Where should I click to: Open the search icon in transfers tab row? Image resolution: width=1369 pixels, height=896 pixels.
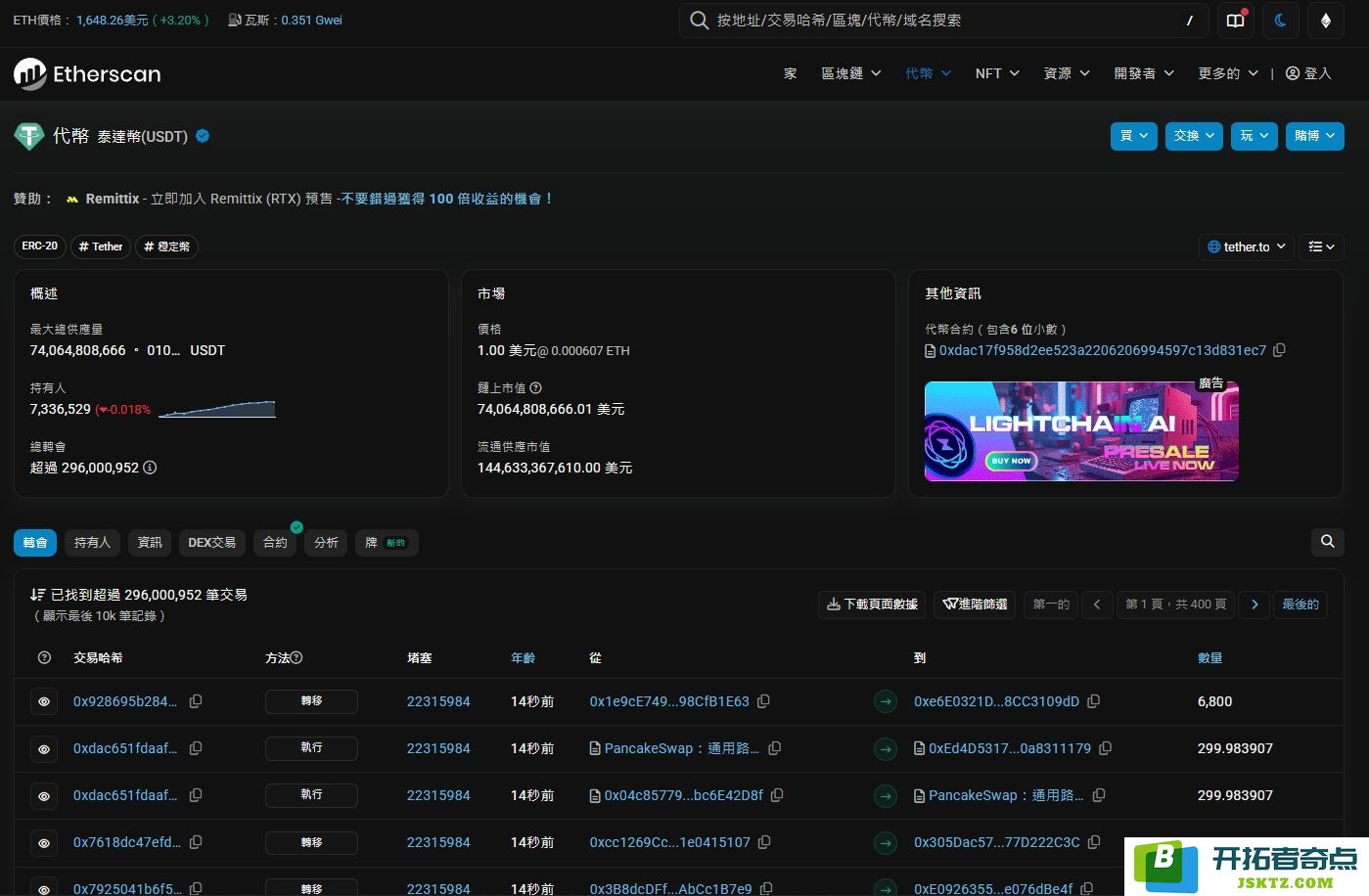click(1327, 541)
